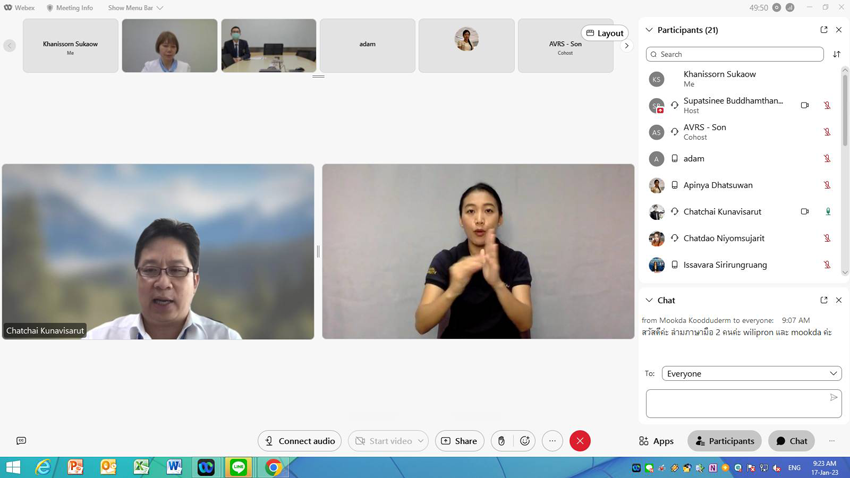Click video icon for Chatchai Kunavisarut

(804, 211)
